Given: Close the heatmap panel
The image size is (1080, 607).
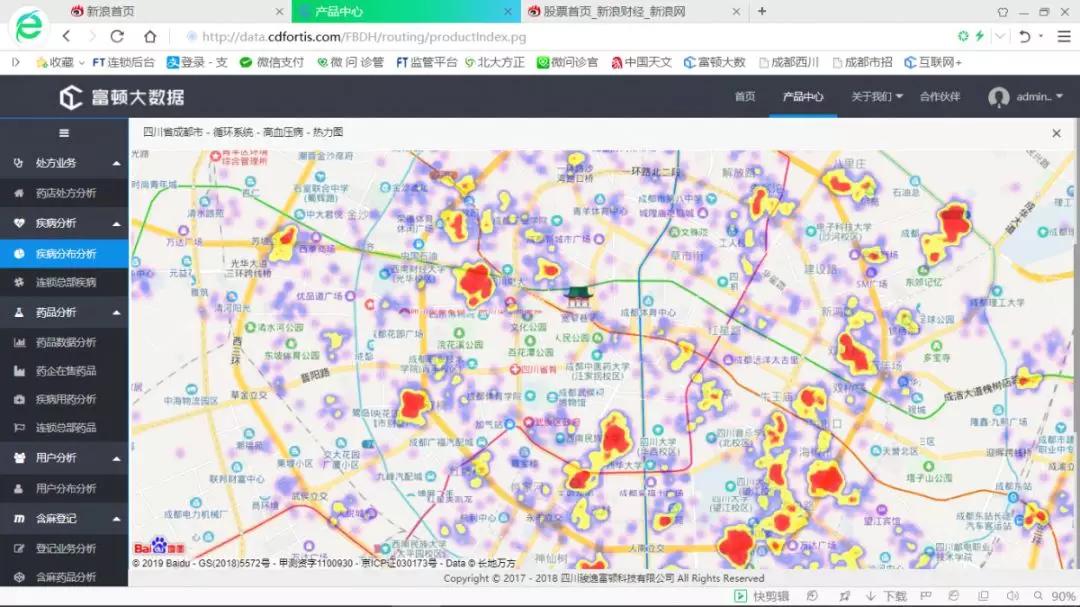Looking at the screenshot, I should coord(1056,133).
